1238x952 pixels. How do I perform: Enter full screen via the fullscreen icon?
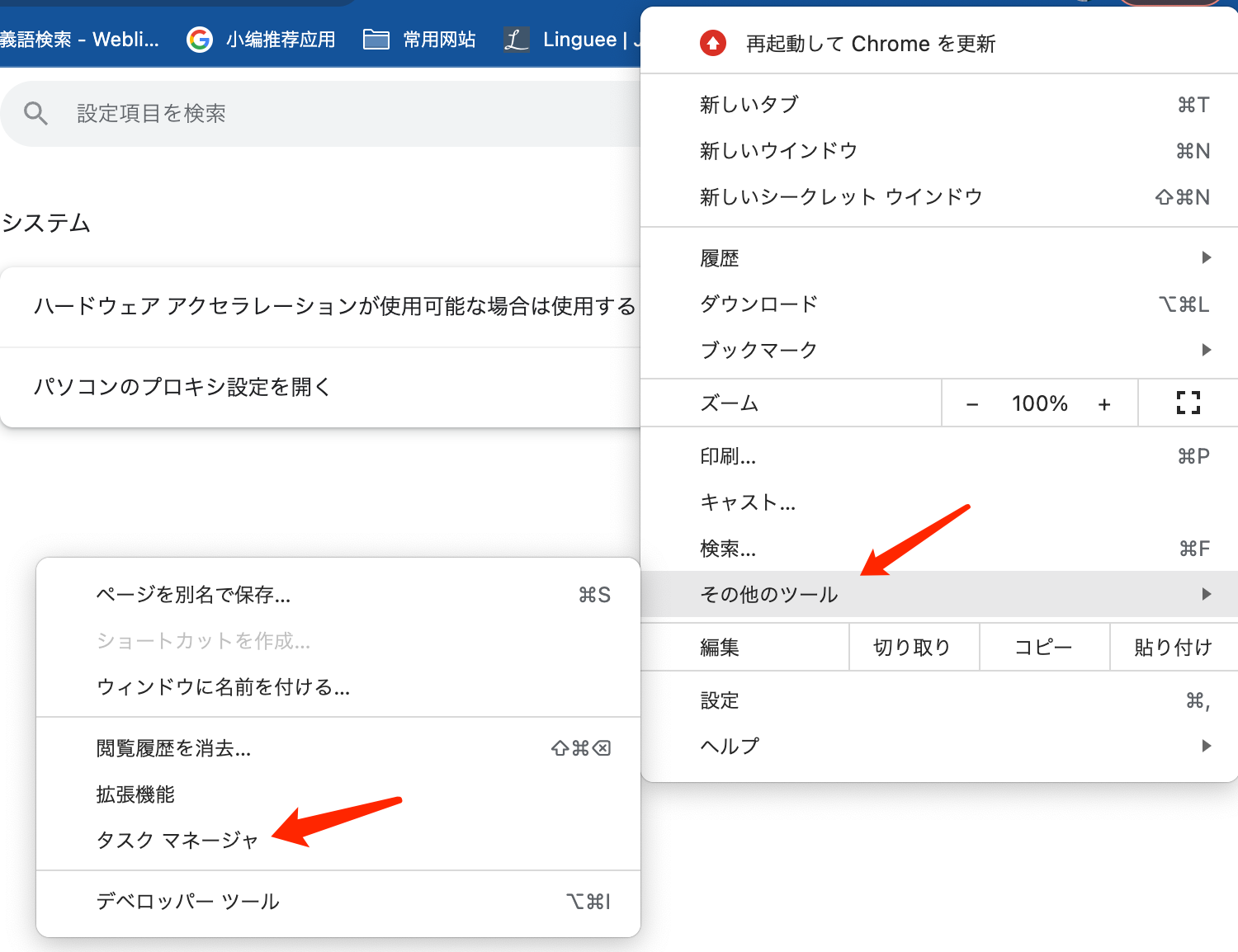1188,403
